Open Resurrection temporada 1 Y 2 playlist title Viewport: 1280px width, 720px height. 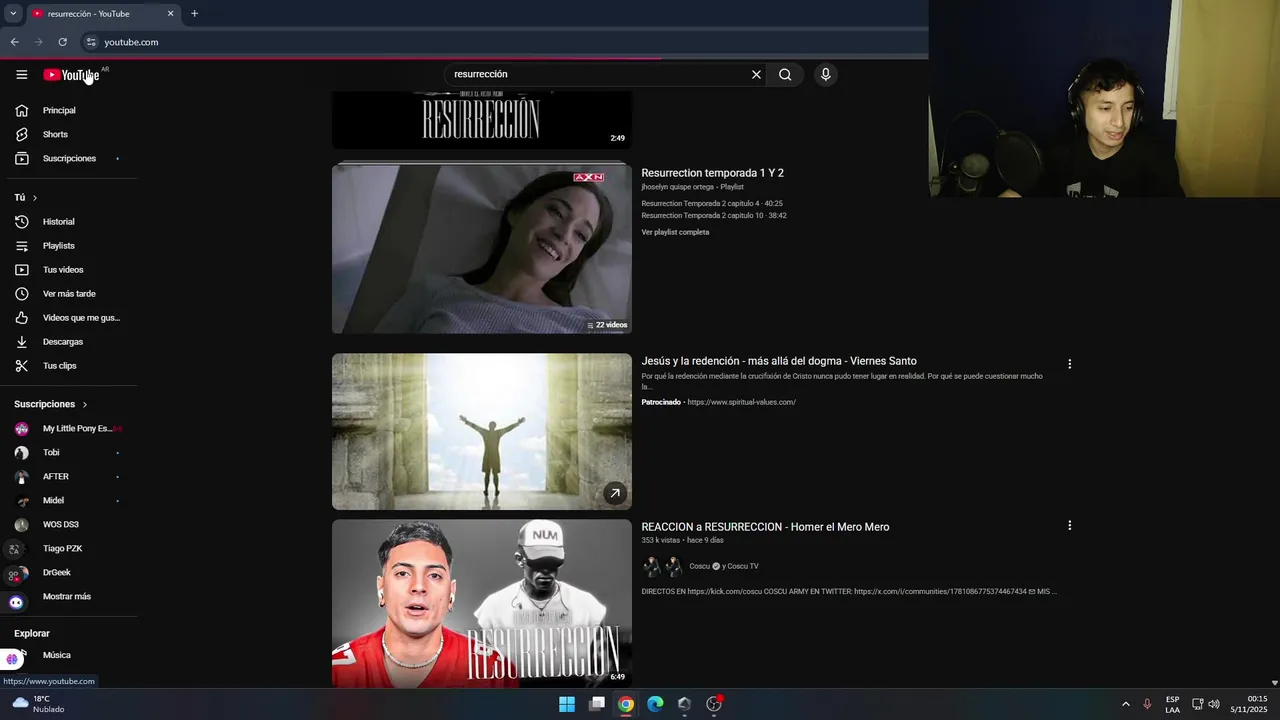(x=712, y=173)
